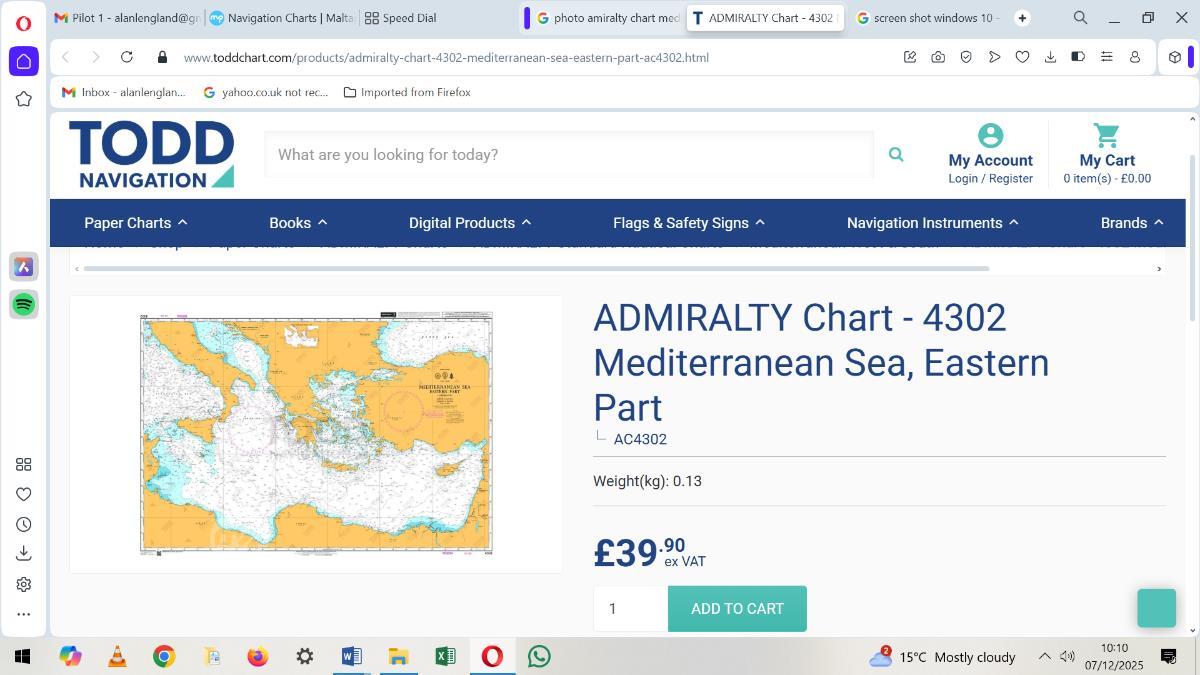
Task: Open WhatsApp from the Windows taskbar
Action: [x=539, y=656]
